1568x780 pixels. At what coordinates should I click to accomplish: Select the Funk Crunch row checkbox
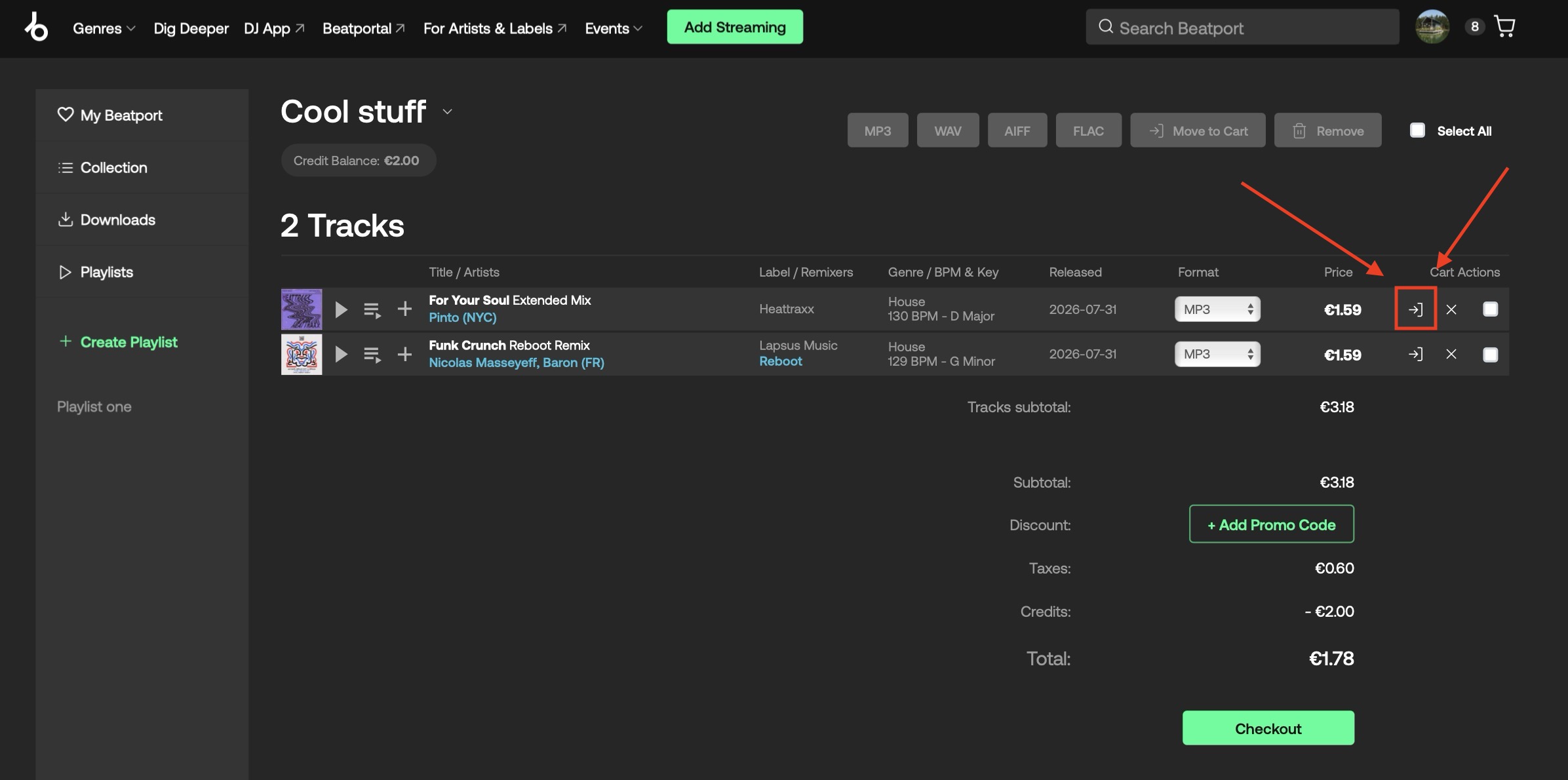pos(1490,355)
